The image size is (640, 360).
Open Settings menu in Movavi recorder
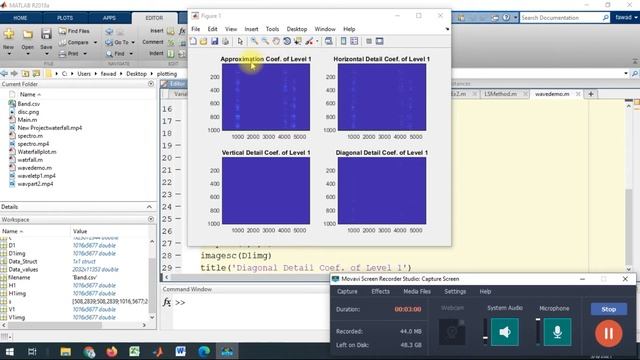click(x=455, y=291)
